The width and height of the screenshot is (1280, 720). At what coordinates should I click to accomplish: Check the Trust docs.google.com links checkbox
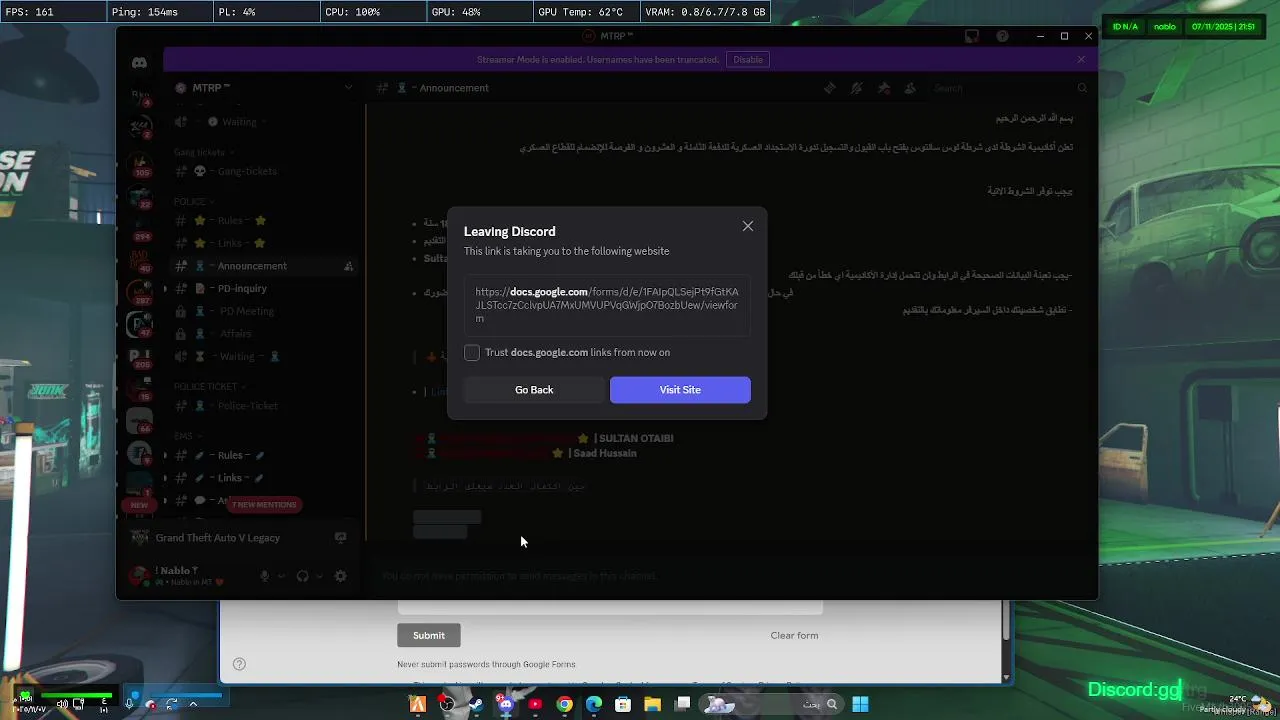[x=472, y=352]
